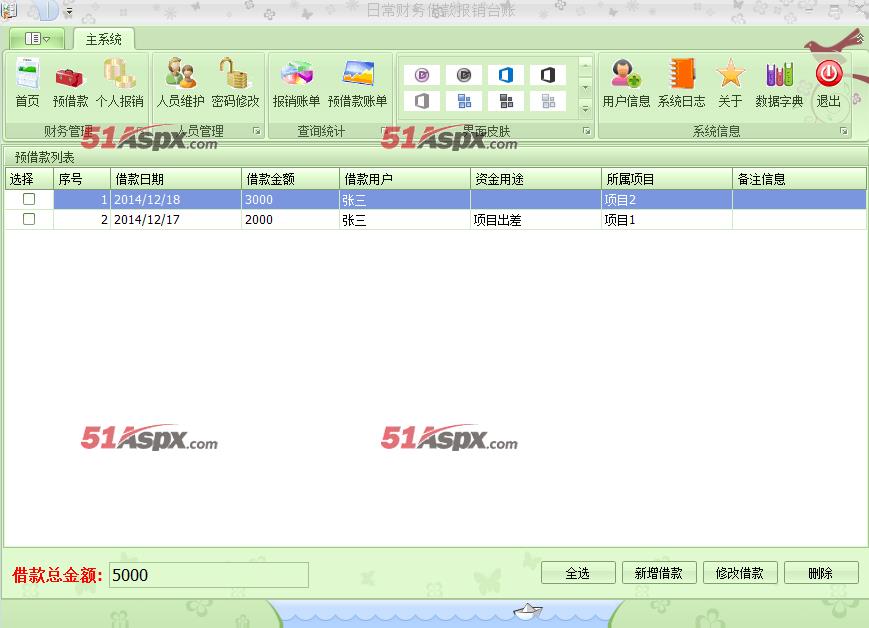
Task: Sort by the 备注信息 column header
Action: [799, 179]
